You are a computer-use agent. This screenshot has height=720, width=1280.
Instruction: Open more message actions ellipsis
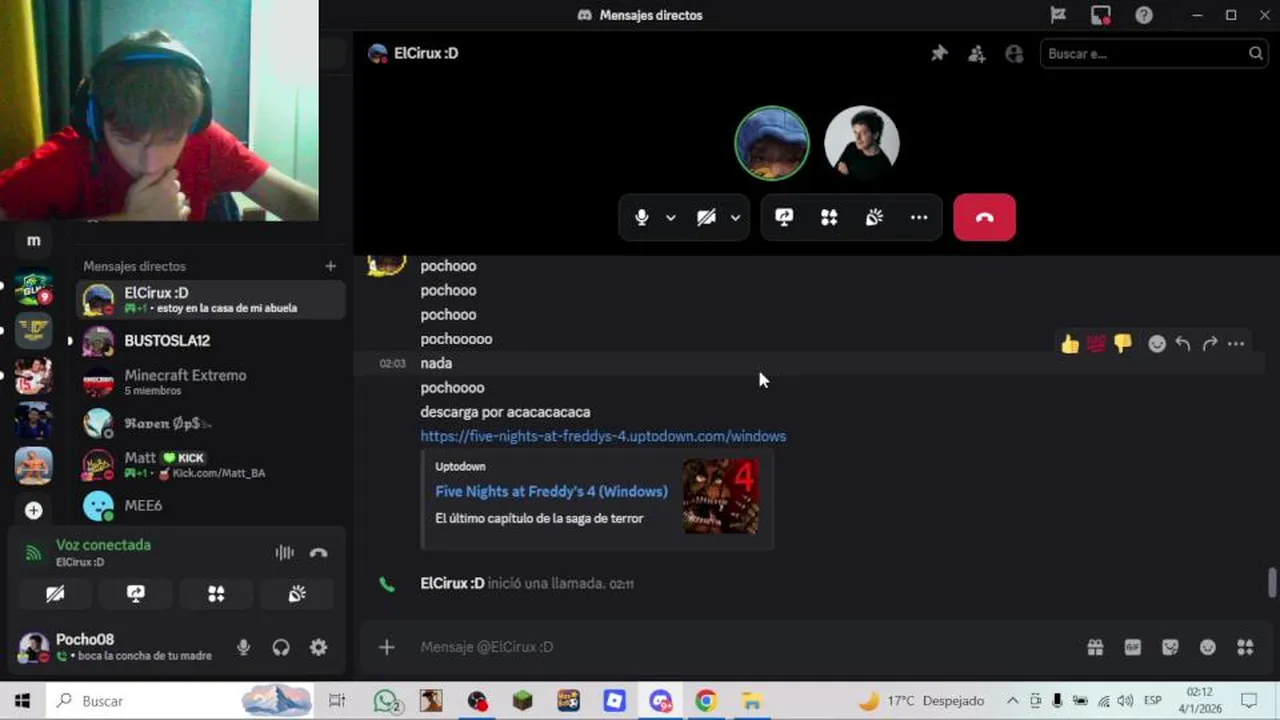(x=1236, y=344)
